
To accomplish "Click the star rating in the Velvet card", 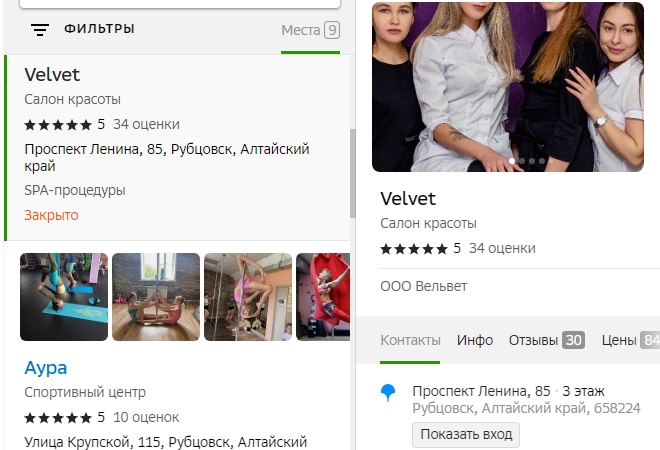I will tap(414, 248).
